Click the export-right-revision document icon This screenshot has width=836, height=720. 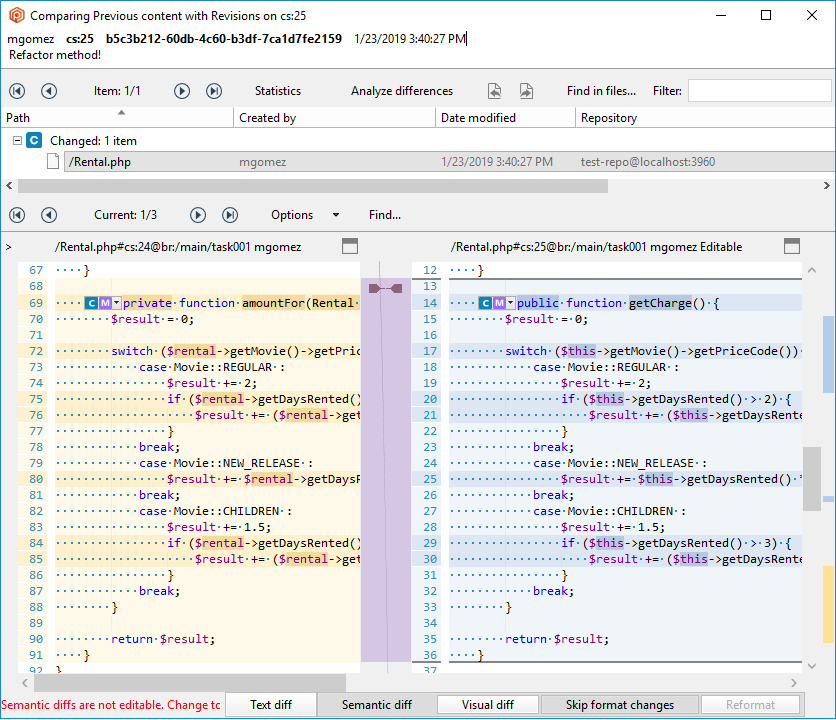[x=526, y=90]
